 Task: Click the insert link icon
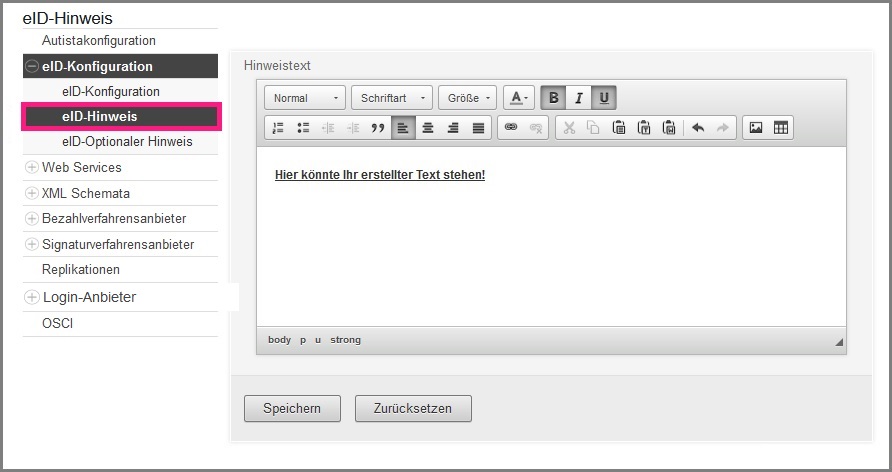point(510,128)
